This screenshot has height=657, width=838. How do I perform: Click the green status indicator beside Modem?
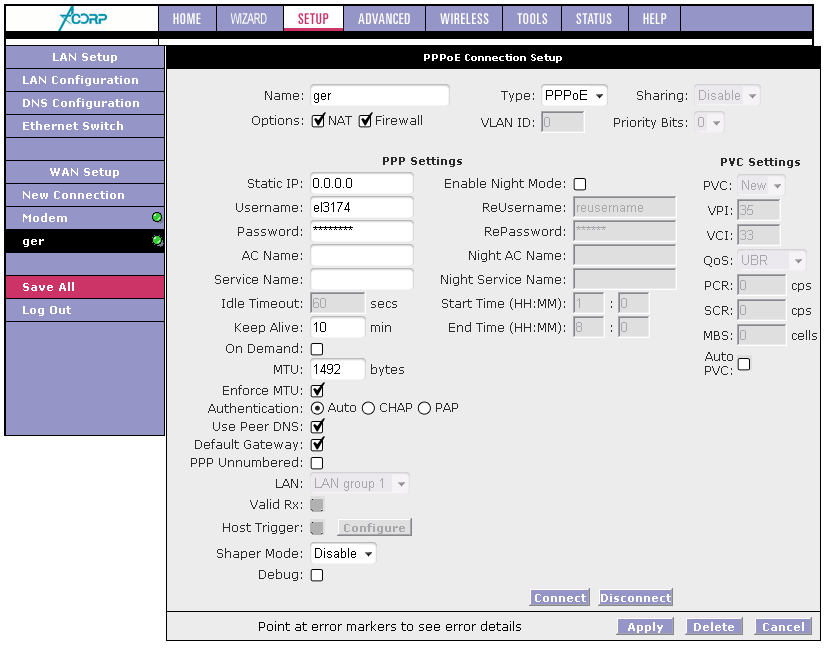[157, 218]
